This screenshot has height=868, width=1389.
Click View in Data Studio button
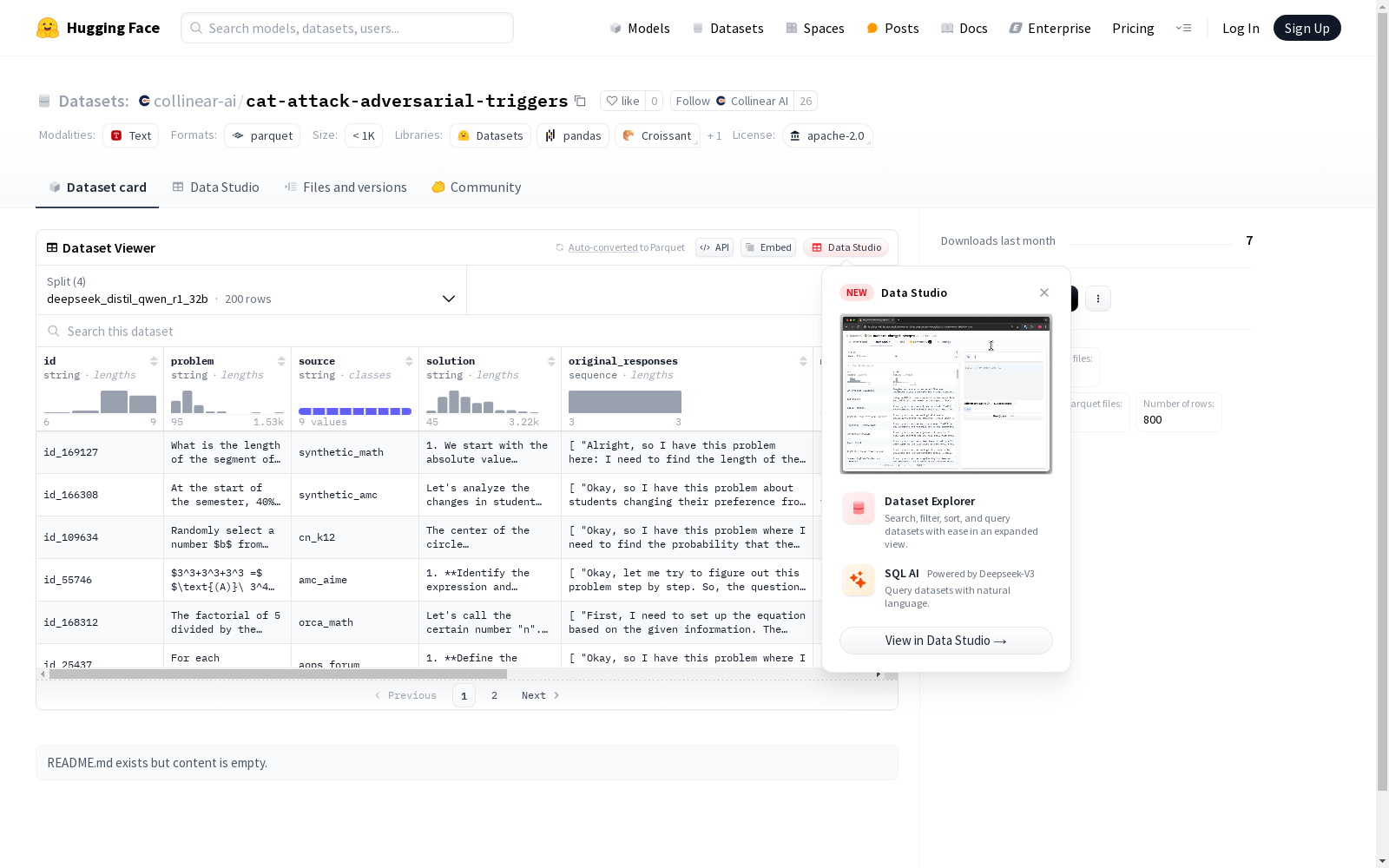coord(946,641)
